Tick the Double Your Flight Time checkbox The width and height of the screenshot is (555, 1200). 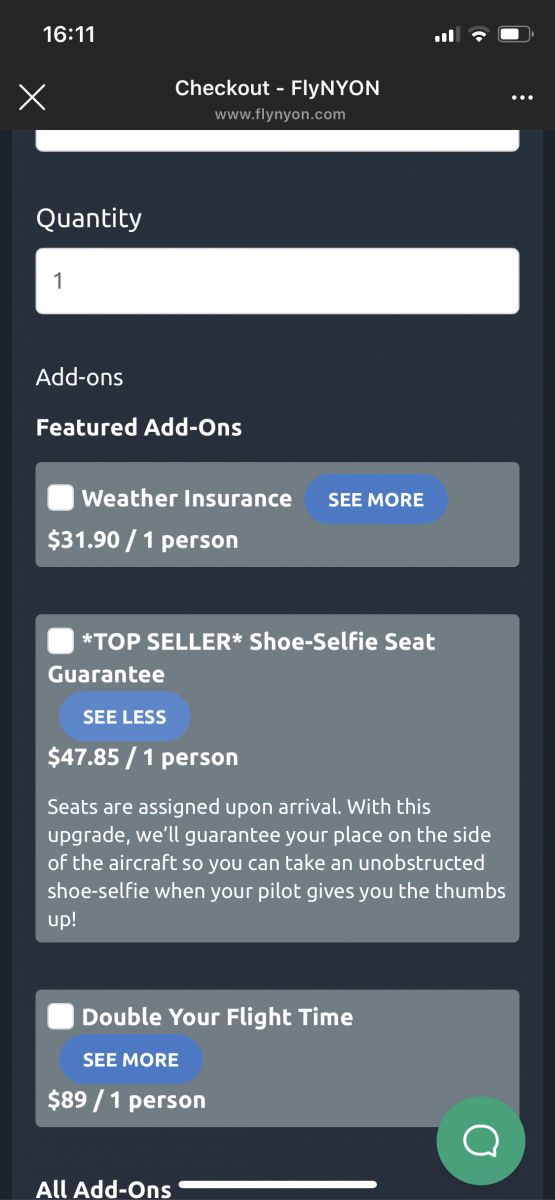tap(61, 1016)
